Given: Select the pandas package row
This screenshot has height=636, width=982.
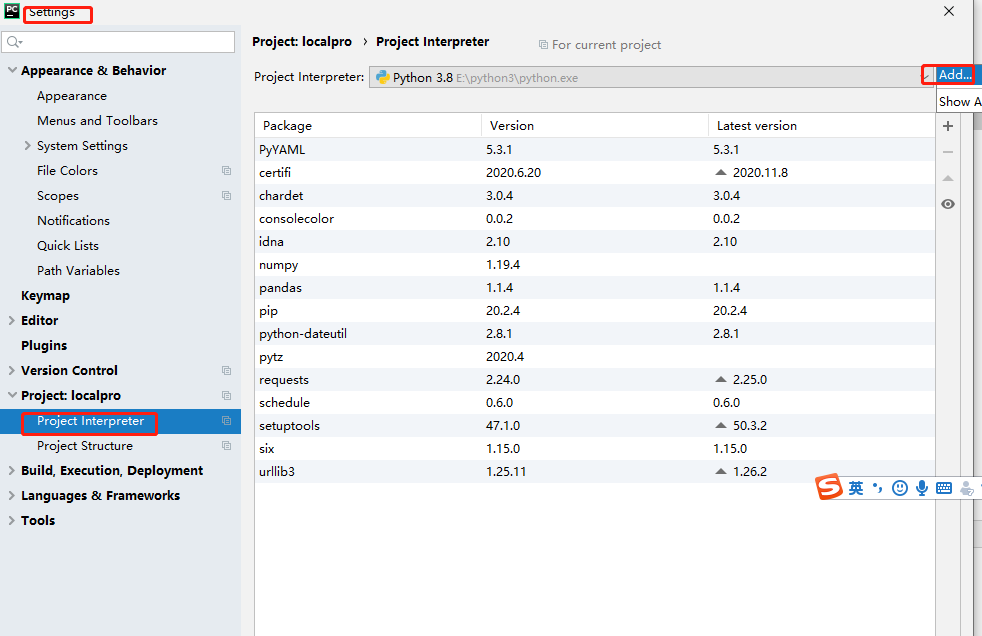Looking at the screenshot, I should pos(595,288).
